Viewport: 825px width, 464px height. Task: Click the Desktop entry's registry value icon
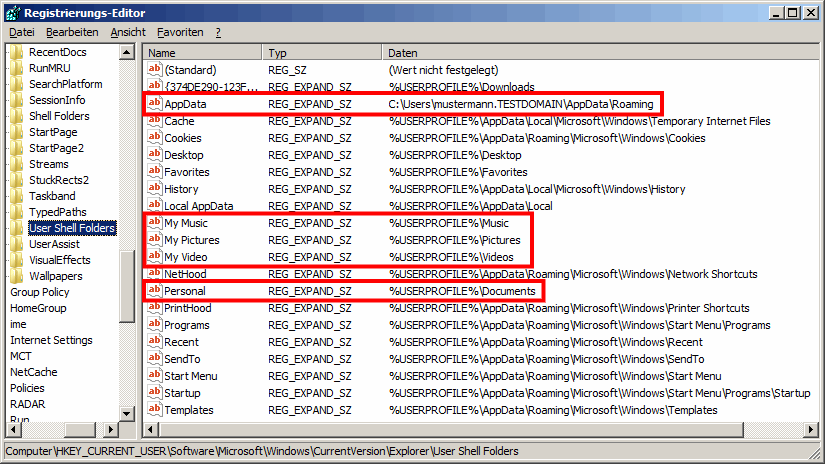point(154,155)
